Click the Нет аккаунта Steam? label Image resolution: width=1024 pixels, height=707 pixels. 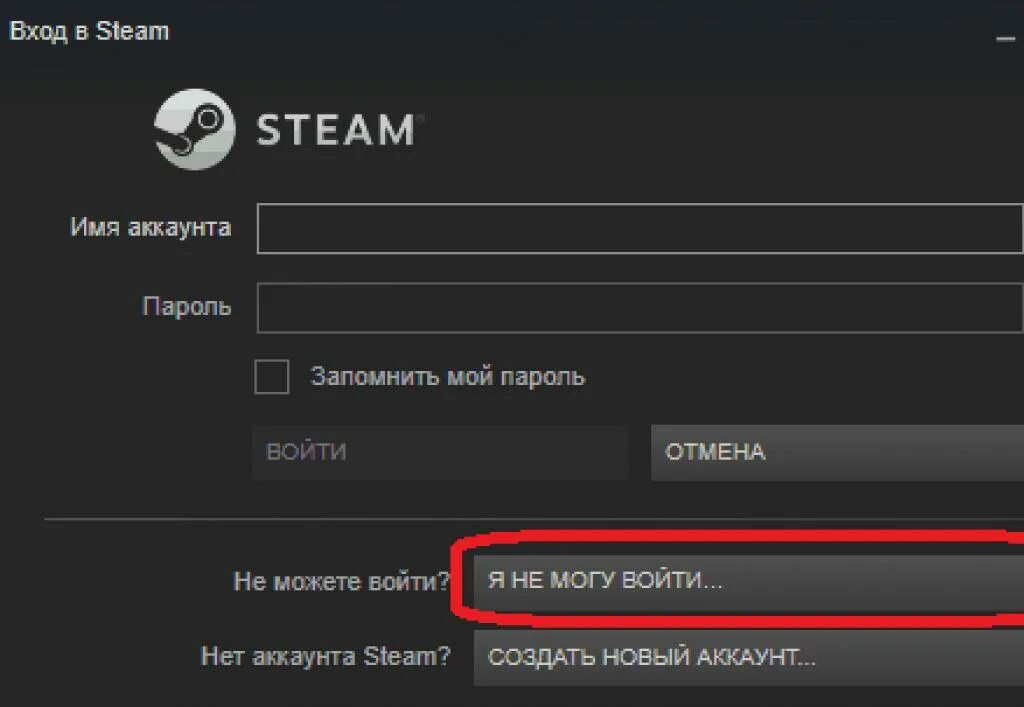click(x=326, y=656)
